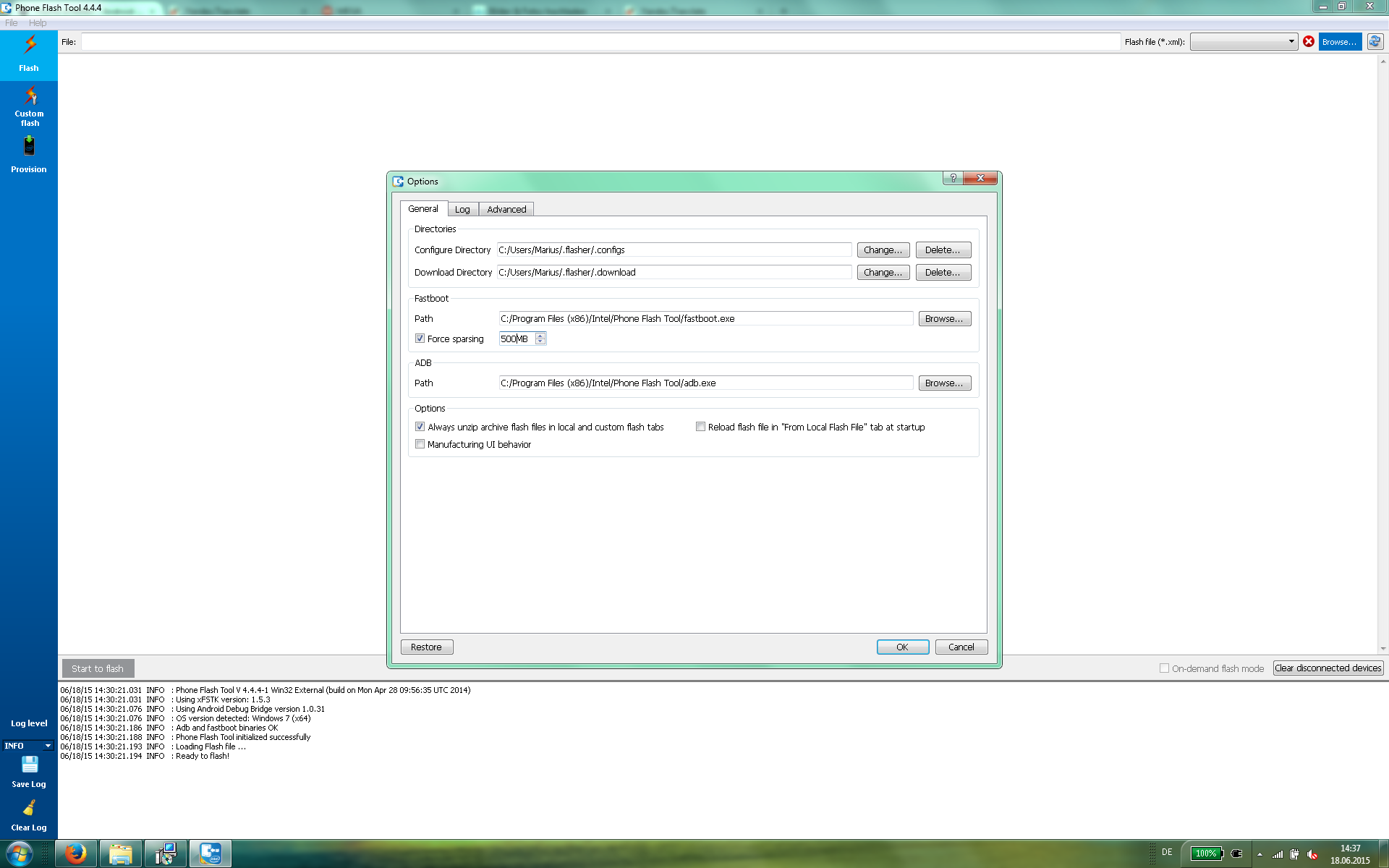Clear the log with the broom icon

(29, 815)
